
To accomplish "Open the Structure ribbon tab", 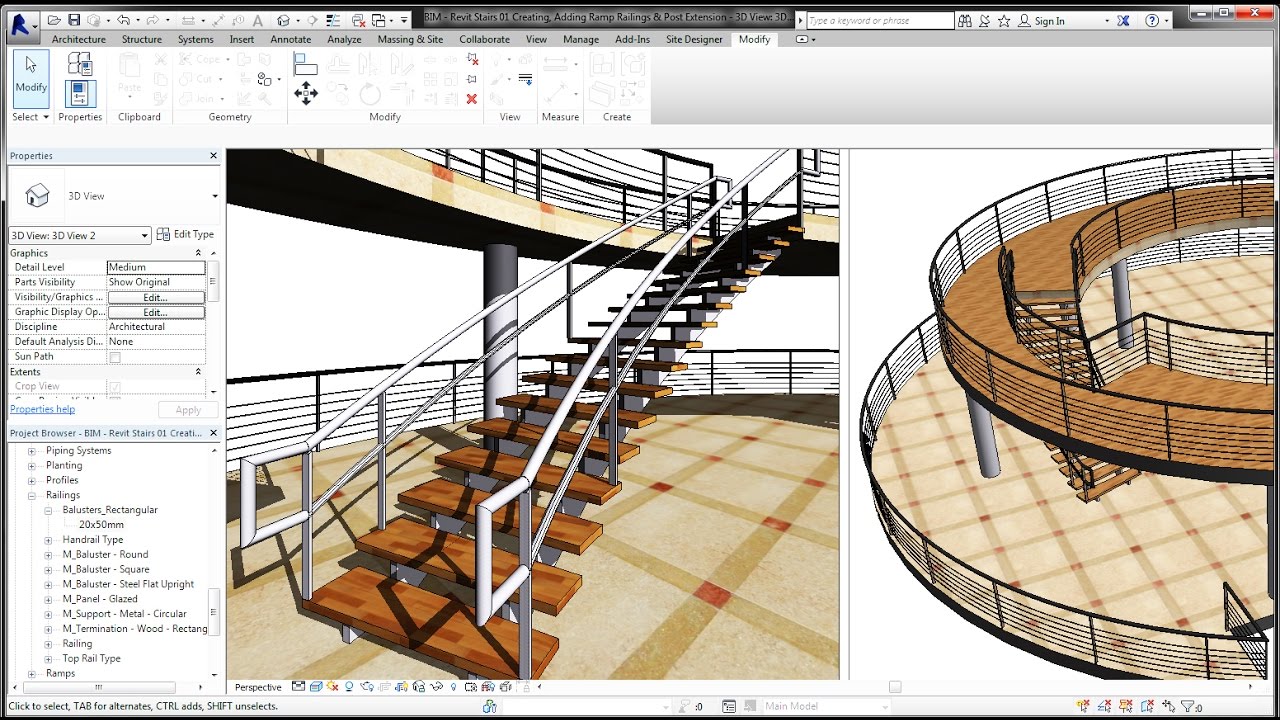I will [142, 39].
